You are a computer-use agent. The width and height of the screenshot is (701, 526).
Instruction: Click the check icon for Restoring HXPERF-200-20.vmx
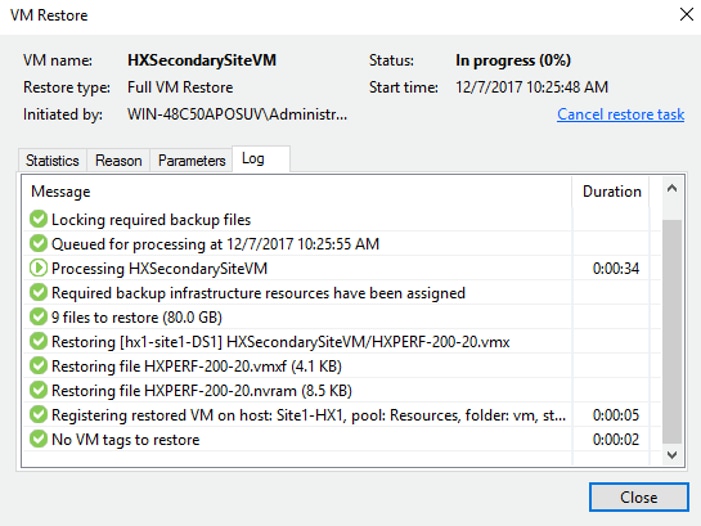pyautogui.click(x=38, y=341)
